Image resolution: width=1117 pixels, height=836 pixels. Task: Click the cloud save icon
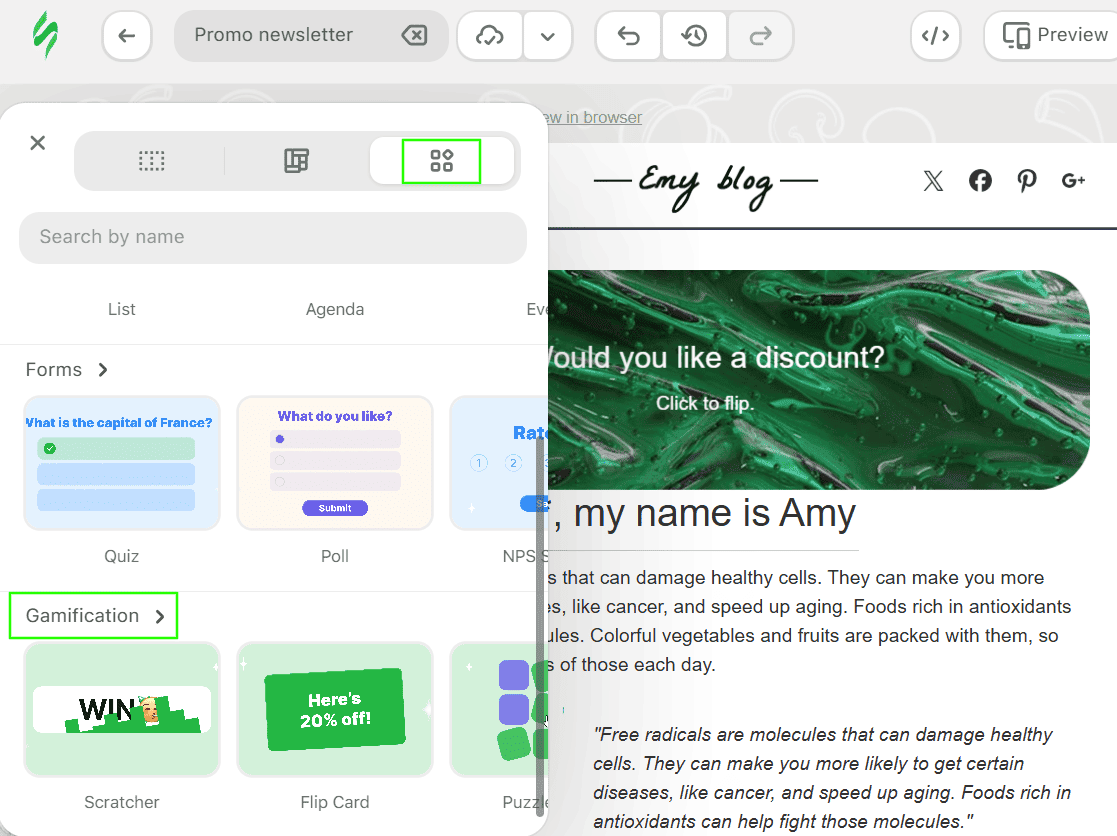pyautogui.click(x=489, y=35)
